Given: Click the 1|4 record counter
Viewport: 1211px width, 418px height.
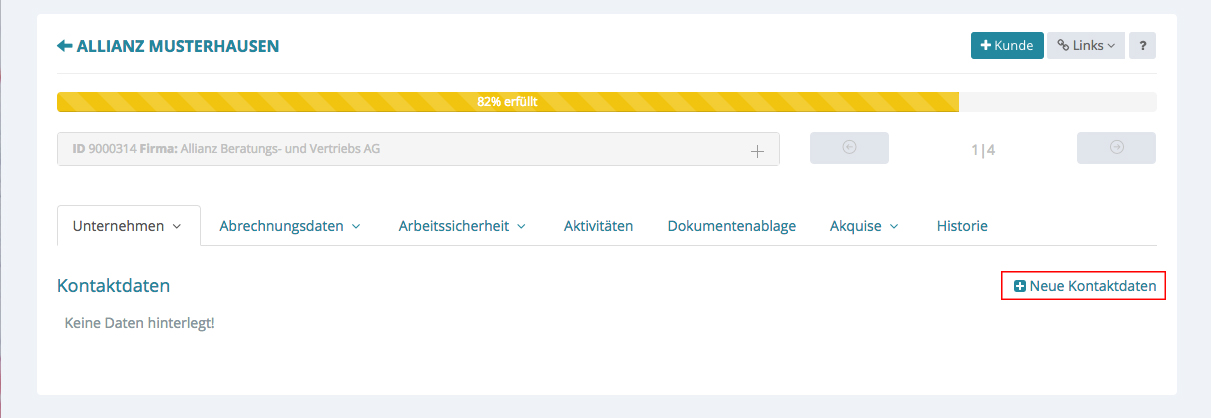Looking at the screenshot, I should pos(983,151).
